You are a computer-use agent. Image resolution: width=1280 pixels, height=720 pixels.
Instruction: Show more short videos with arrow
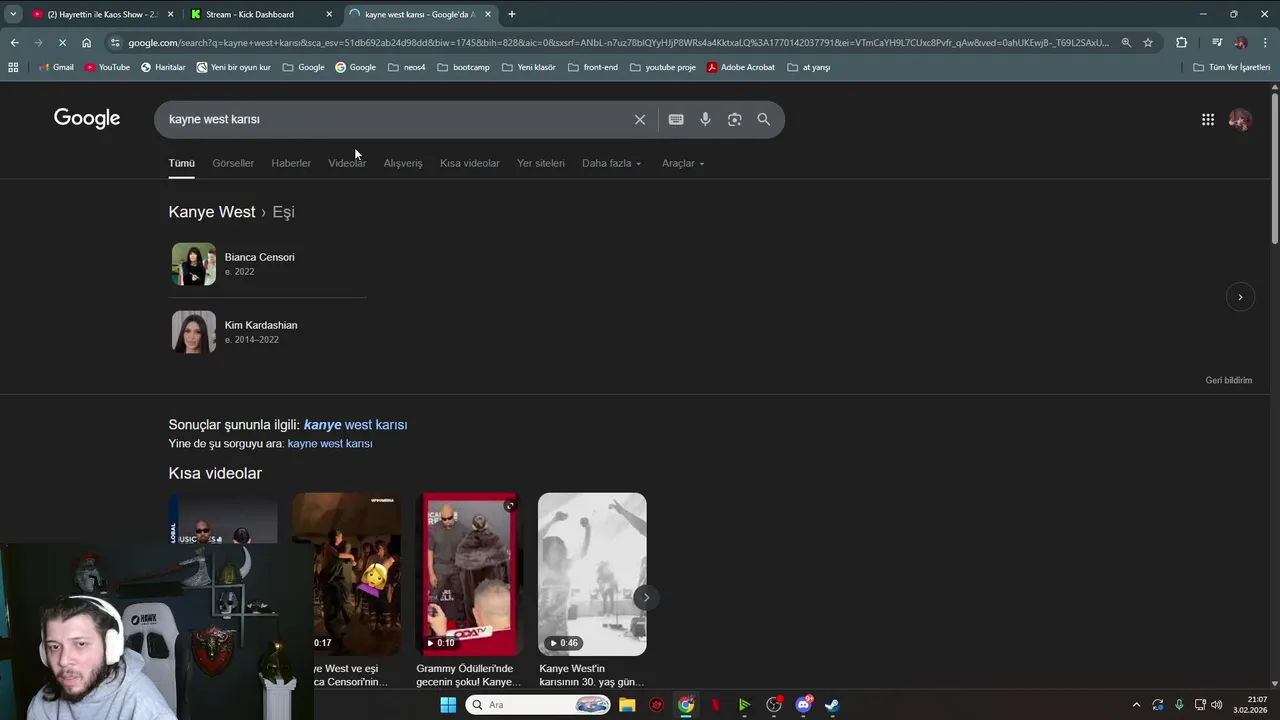(x=646, y=597)
